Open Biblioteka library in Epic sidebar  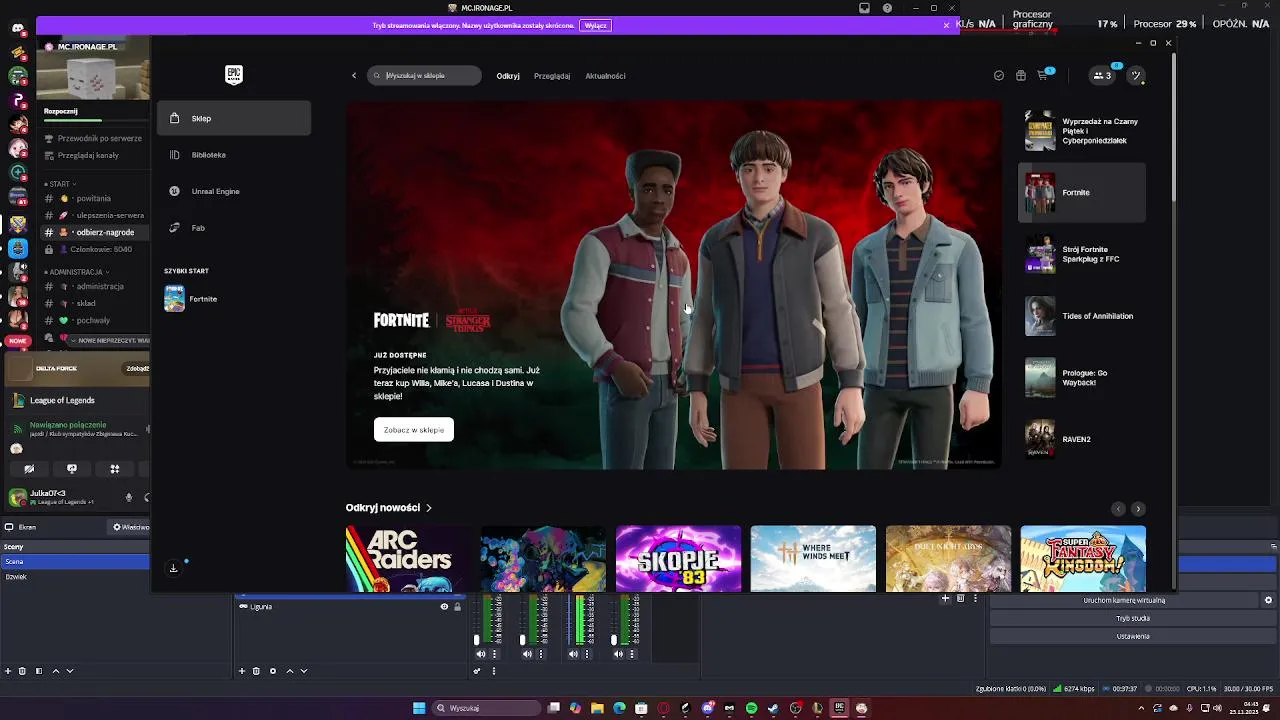tap(233, 155)
